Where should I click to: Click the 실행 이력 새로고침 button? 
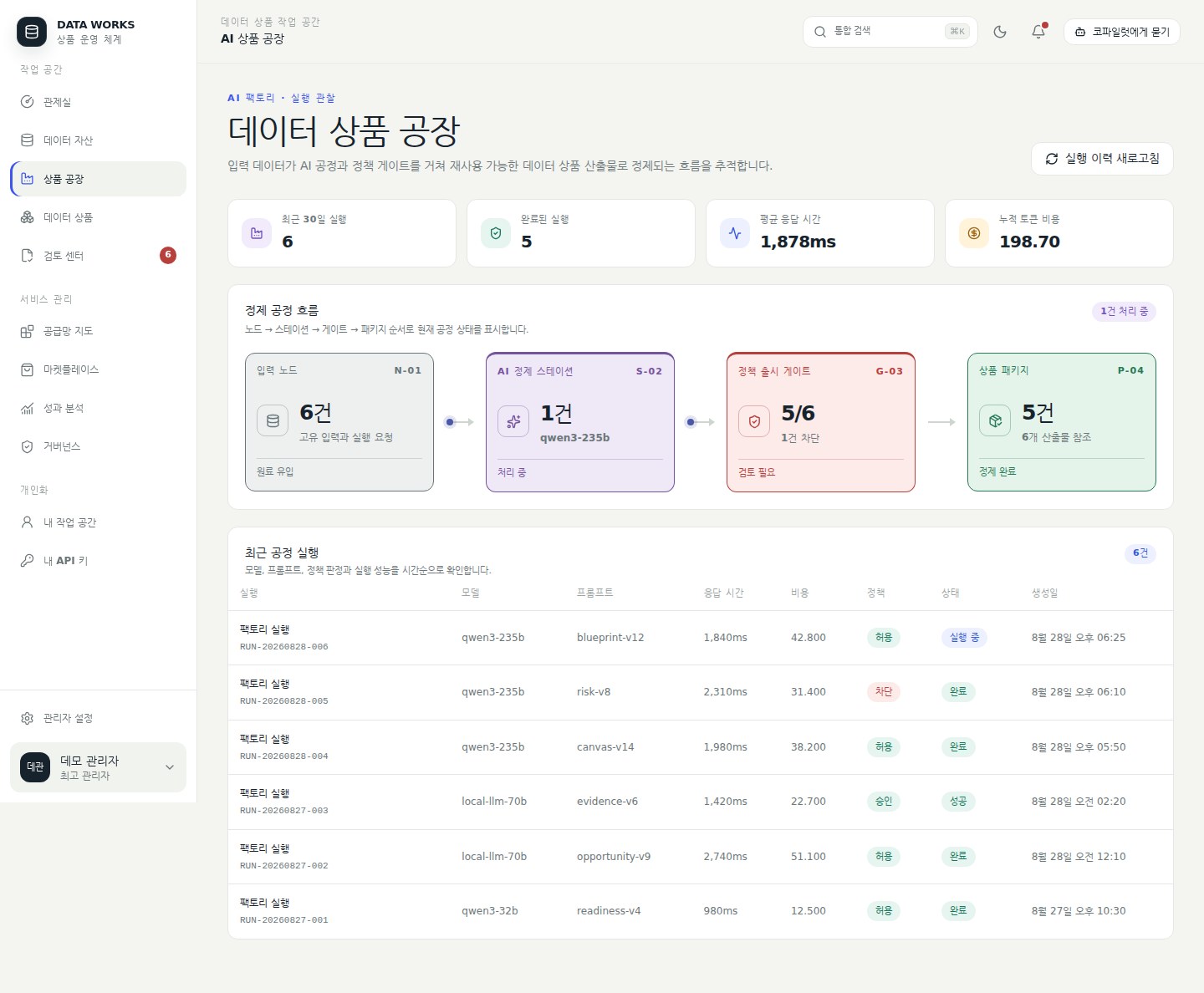(1102, 159)
